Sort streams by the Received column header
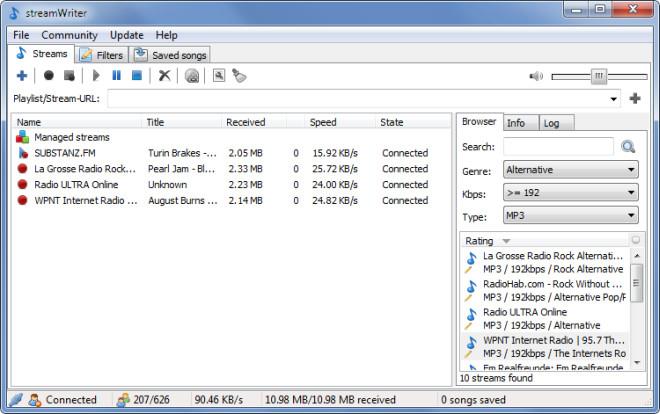Image resolution: width=660 pixels, height=414 pixels. pyautogui.click(x=254, y=122)
